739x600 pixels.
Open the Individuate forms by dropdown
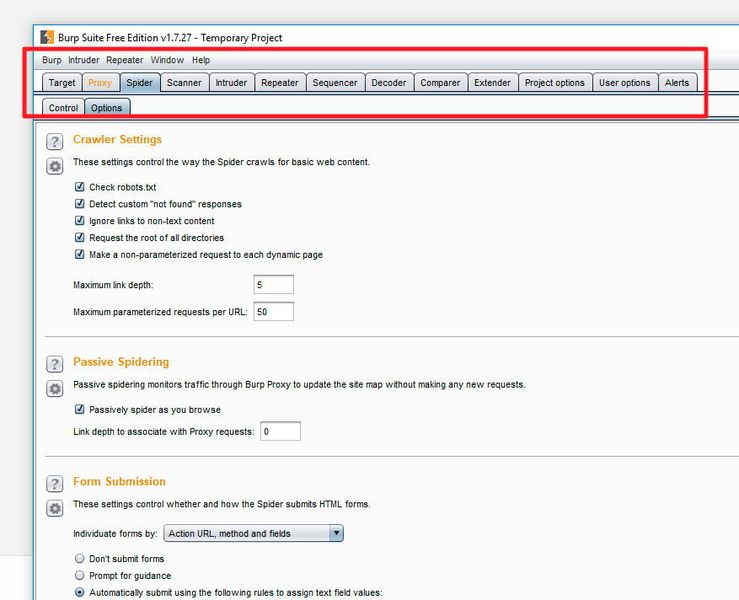(x=253, y=533)
